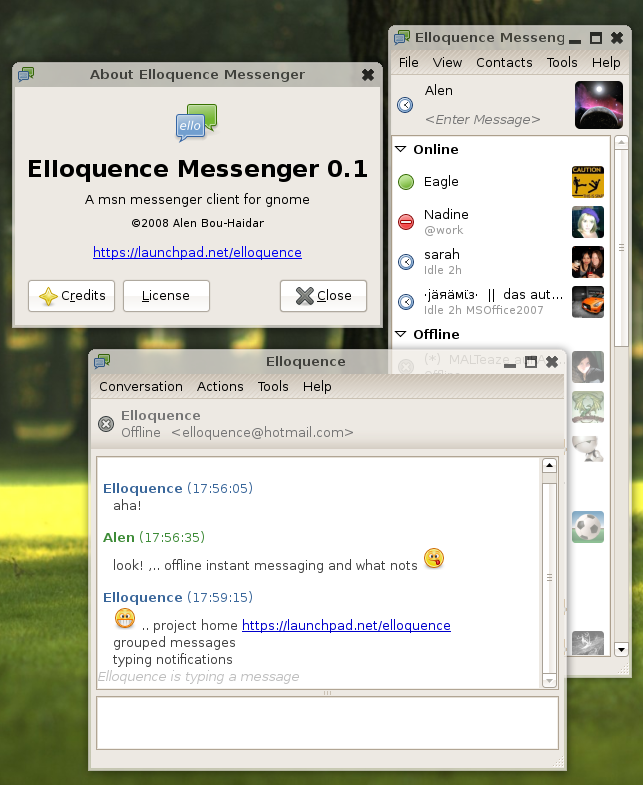Viewport: 643px width, 785px height.
Task: Click the display name Alen
Action: coord(439,91)
